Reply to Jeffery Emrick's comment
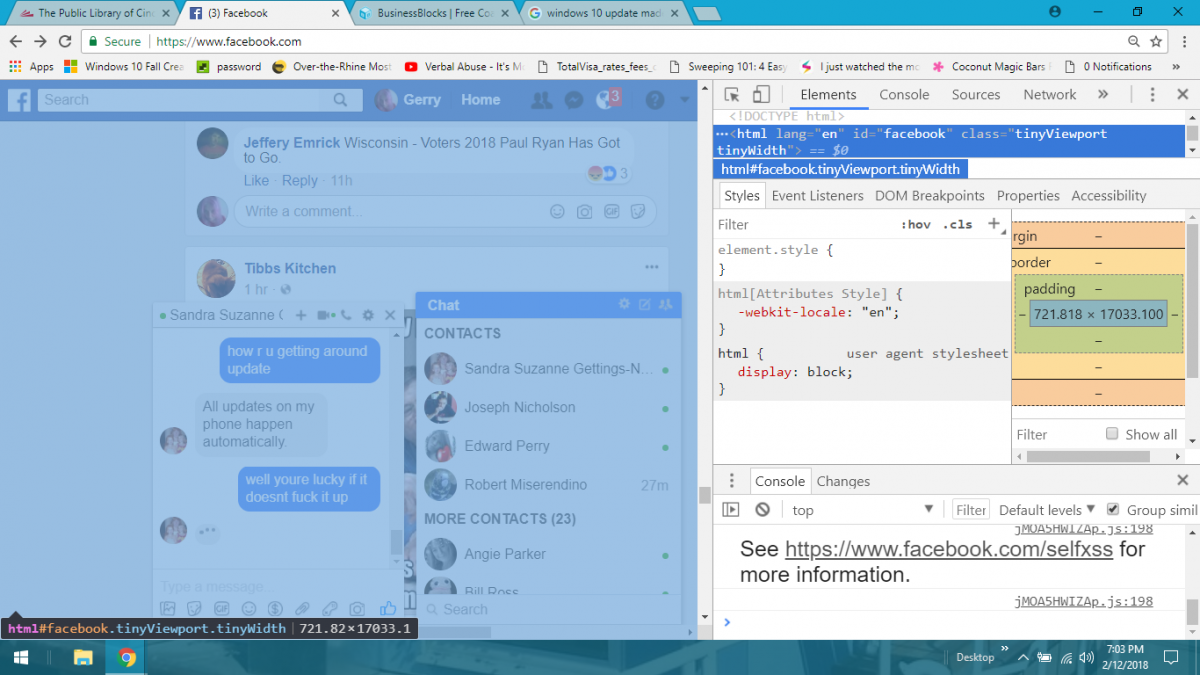Image resolution: width=1200 pixels, height=675 pixels. tap(300, 181)
